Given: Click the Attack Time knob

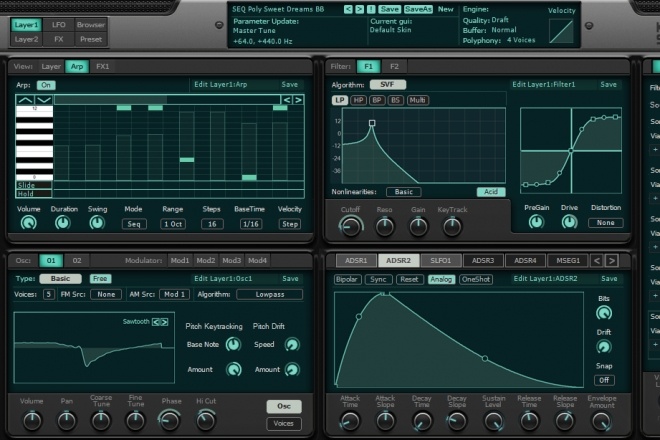Looking at the screenshot, I should (350, 421).
